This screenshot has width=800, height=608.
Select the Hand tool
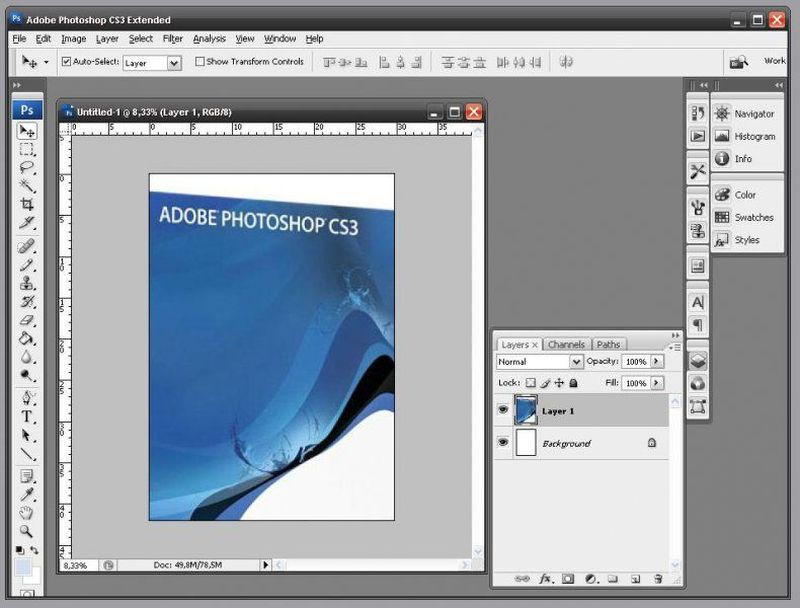pos(27,513)
